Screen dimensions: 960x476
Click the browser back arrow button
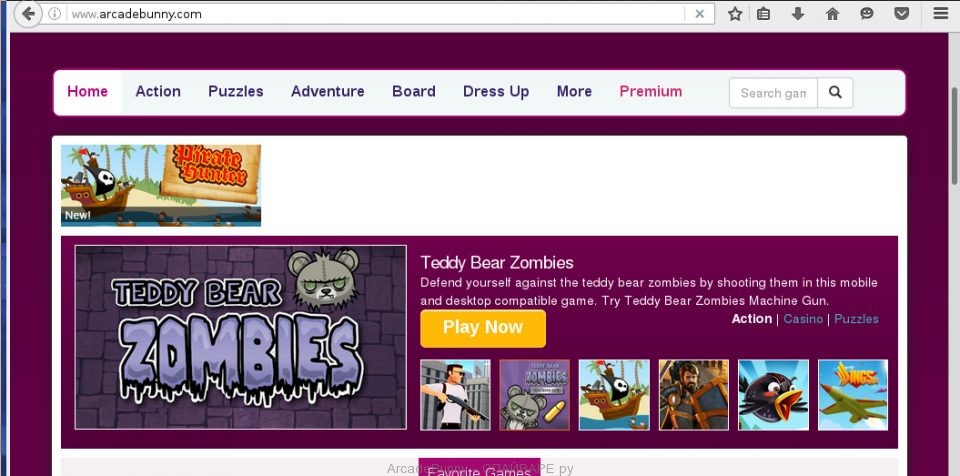coord(28,13)
